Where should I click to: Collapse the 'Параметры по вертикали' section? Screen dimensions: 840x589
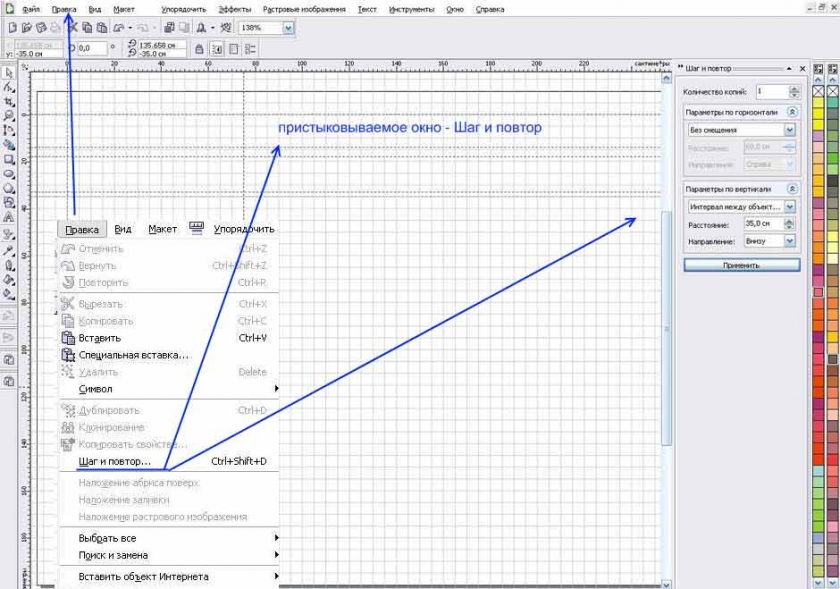pyautogui.click(x=793, y=189)
